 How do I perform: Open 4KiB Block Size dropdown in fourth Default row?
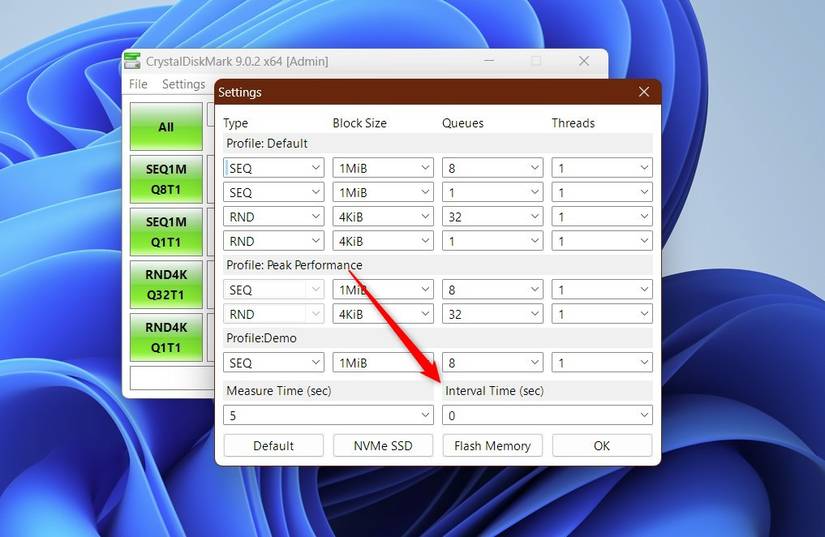(383, 241)
